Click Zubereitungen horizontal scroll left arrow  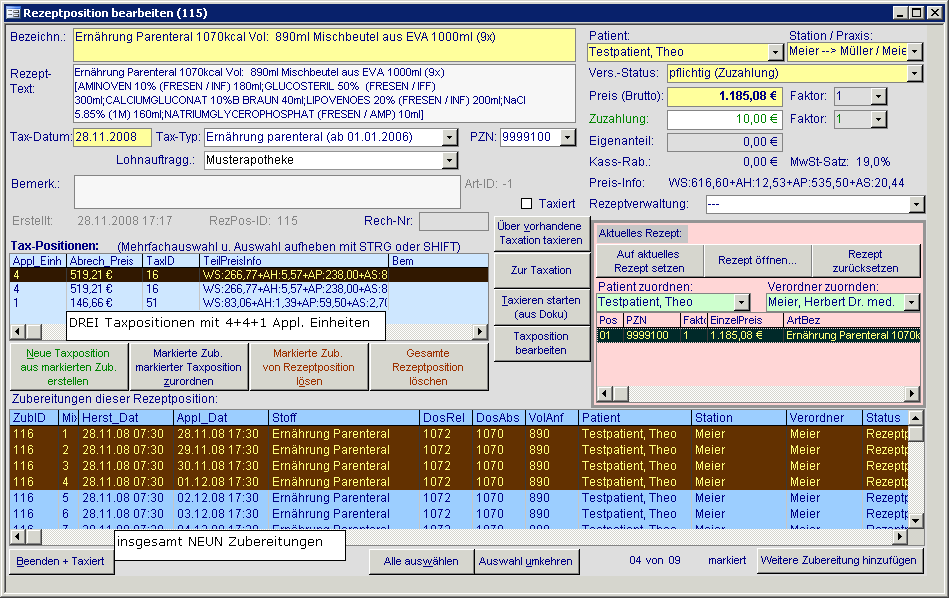pyautogui.click(x=18, y=536)
